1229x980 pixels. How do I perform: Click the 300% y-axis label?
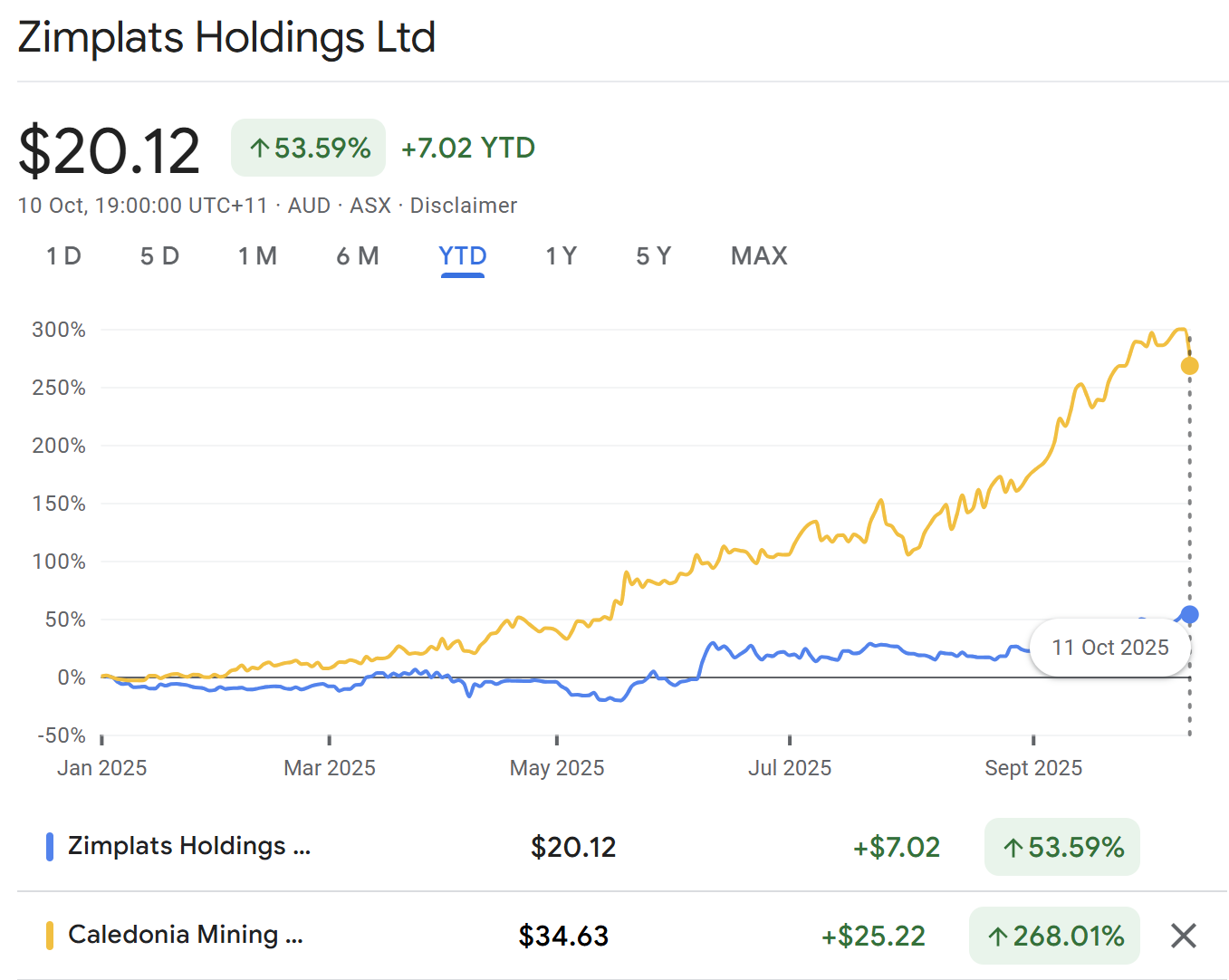point(59,330)
